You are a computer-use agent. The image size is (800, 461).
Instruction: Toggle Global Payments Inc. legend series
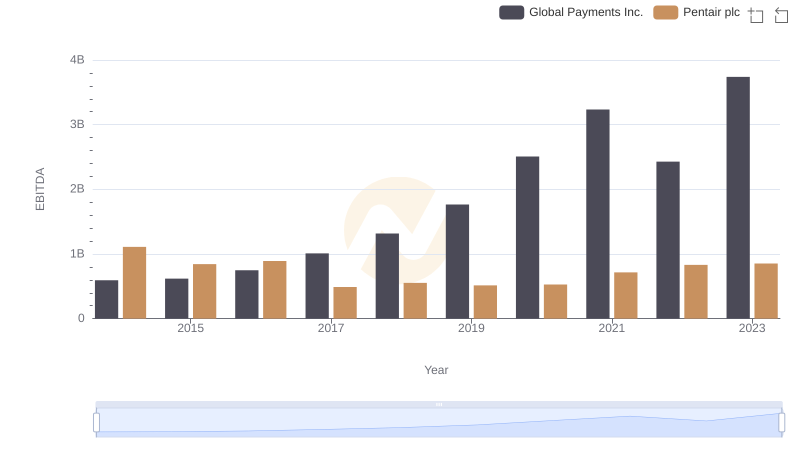coord(571,12)
